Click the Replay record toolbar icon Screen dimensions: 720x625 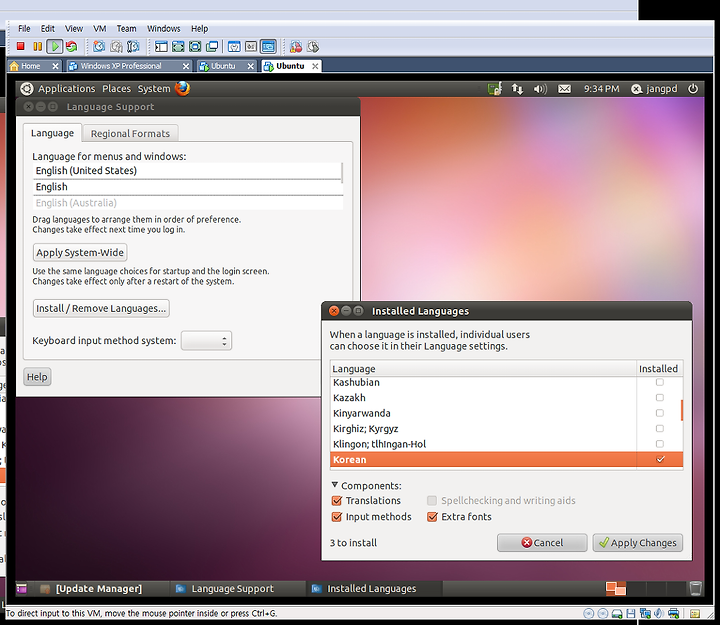pyautogui.click(x=313, y=46)
